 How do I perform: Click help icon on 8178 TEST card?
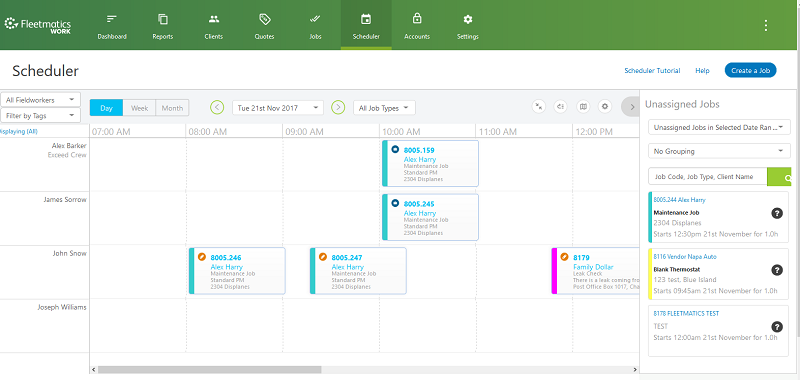(777, 327)
